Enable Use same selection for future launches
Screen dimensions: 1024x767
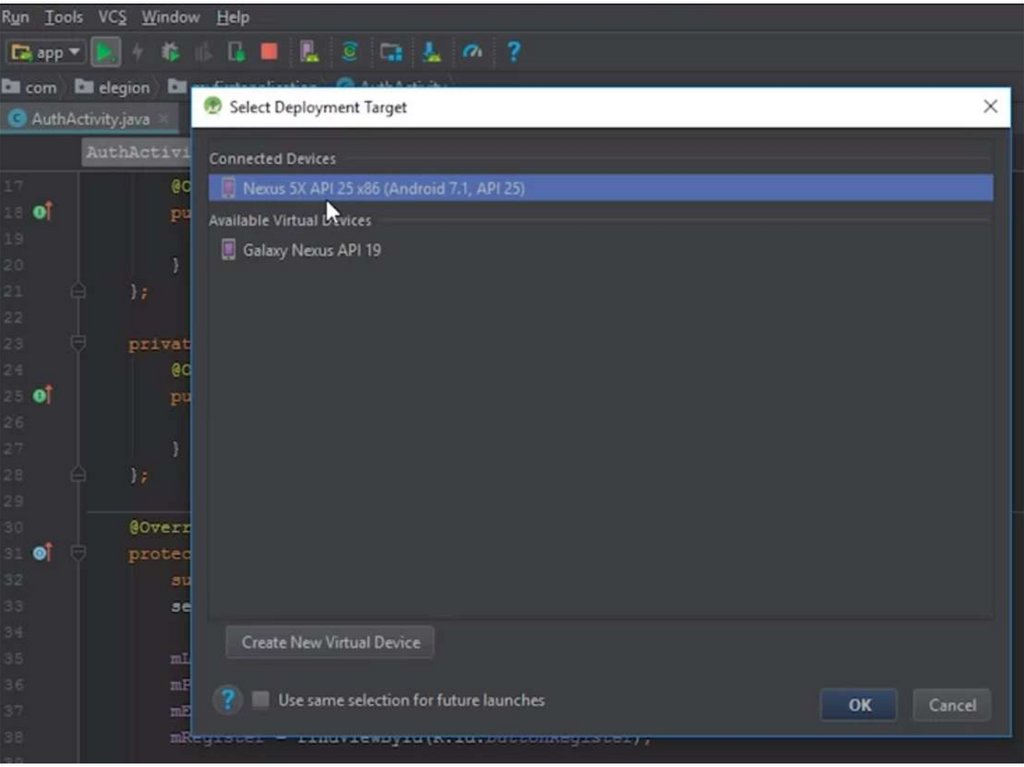point(261,700)
